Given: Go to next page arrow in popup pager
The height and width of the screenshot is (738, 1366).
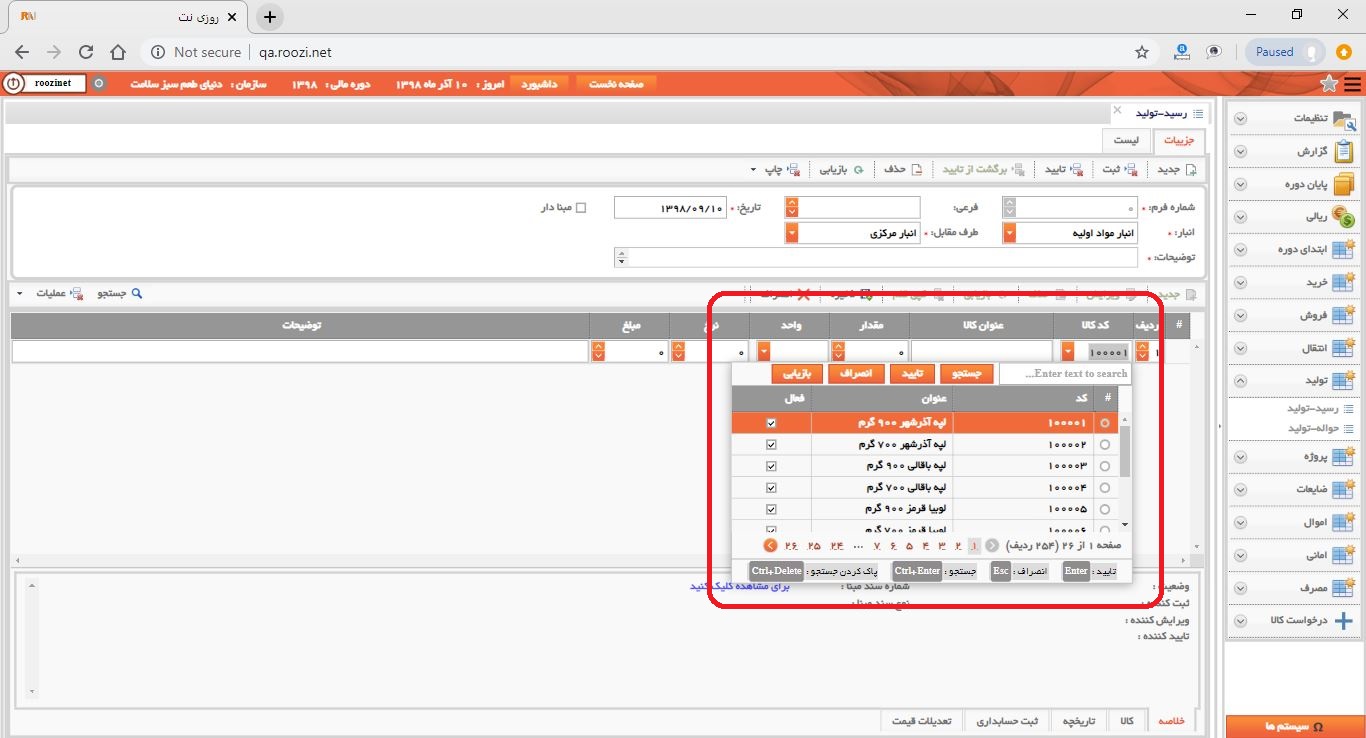Looking at the screenshot, I should tap(770, 546).
